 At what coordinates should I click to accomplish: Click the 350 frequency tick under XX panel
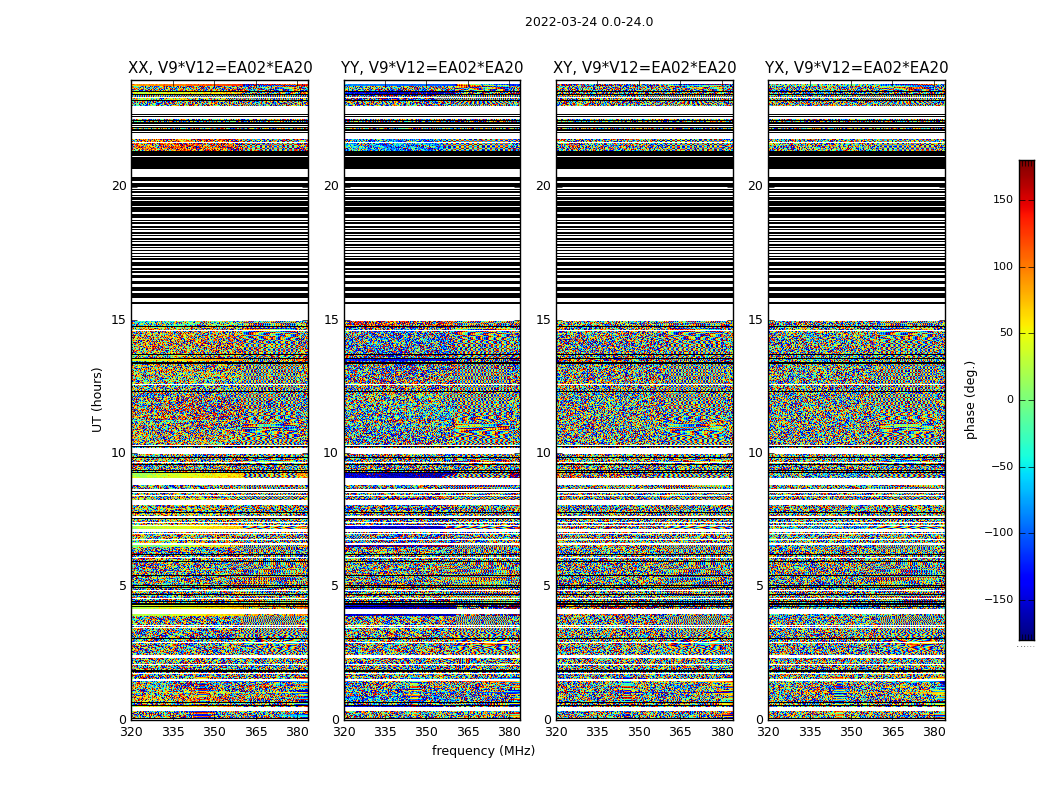tap(214, 732)
